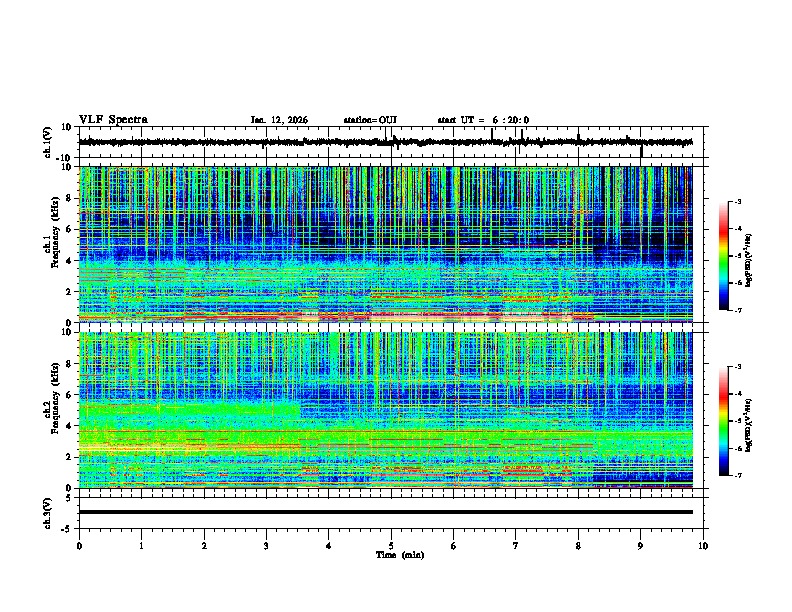This screenshot has width=792, height=612.
Task: Click the ch.1 voltage waveform trace
Action: pos(385,142)
